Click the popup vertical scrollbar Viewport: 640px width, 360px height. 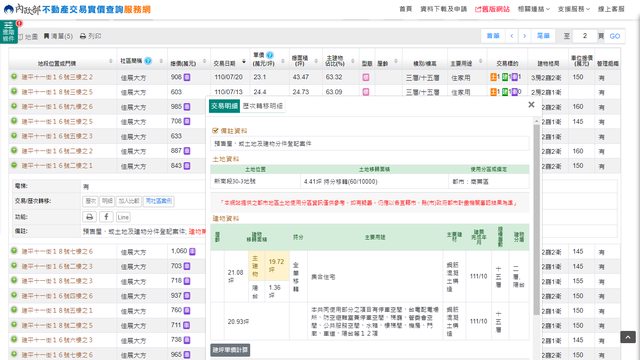click(536, 220)
